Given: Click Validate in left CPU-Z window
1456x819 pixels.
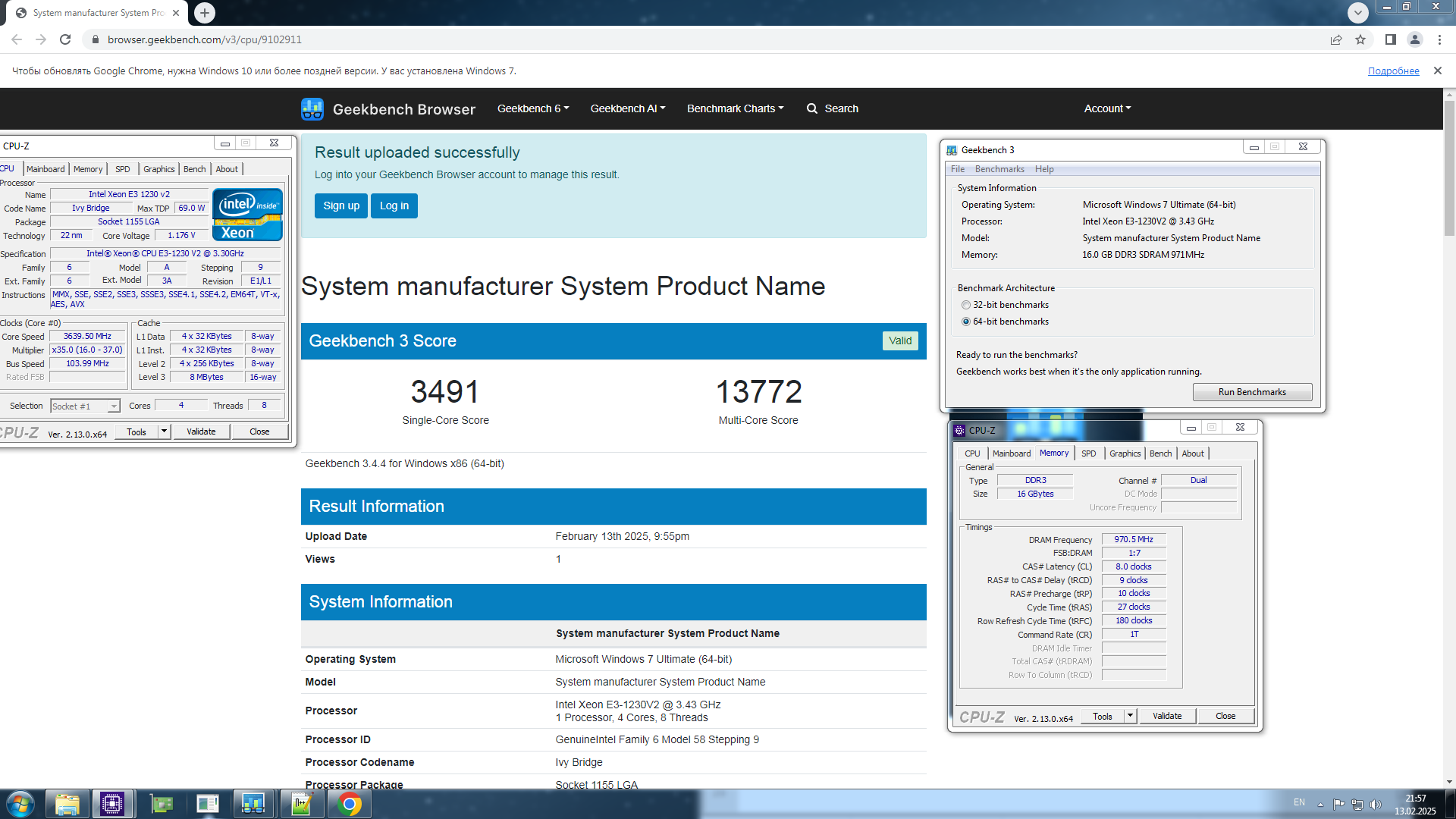Looking at the screenshot, I should coord(201,431).
